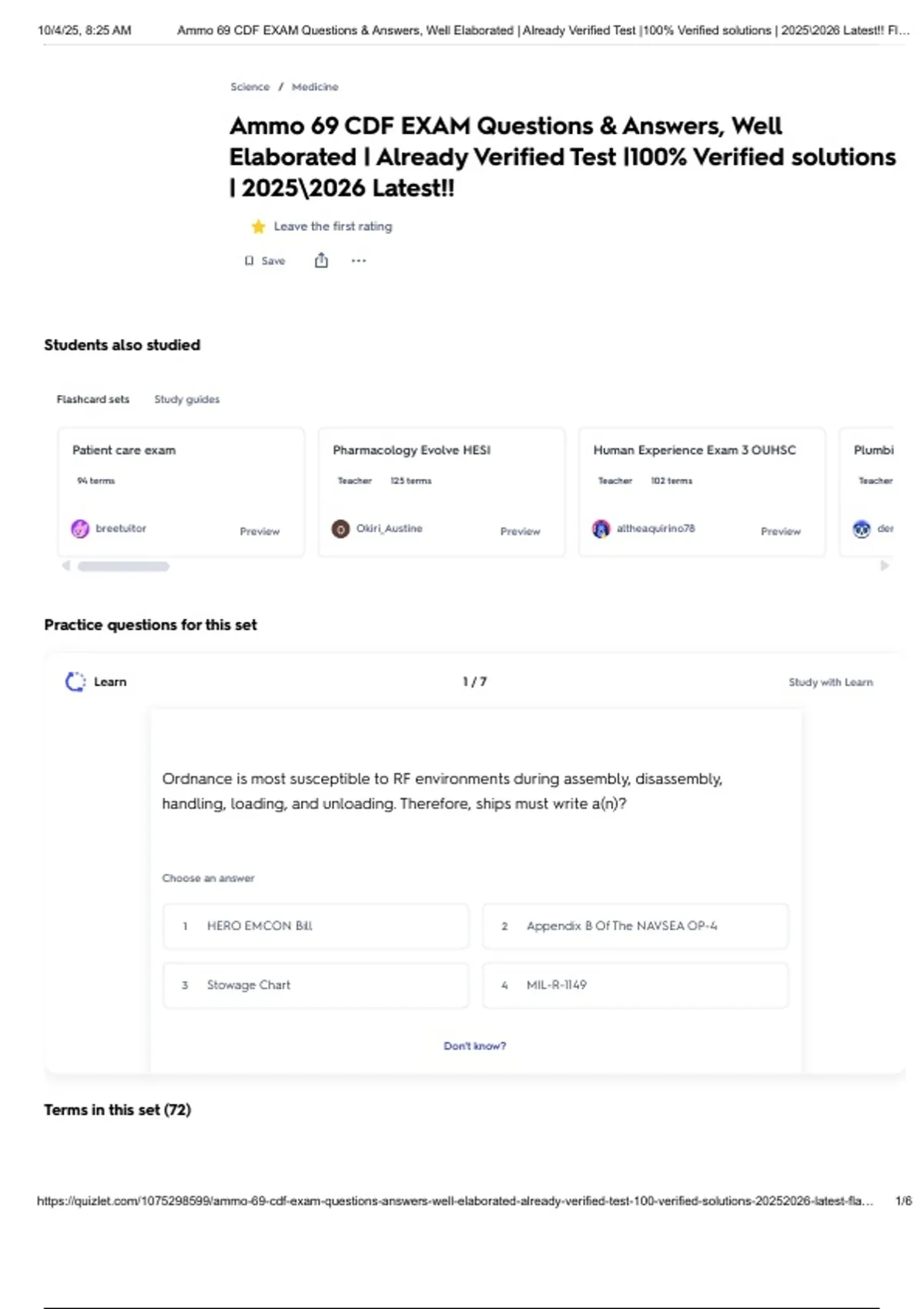Select answer Appendix B Of The NAVSEA OP-4
Image resolution: width=924 pixels, height=1309 pixels.
point(635,926)
